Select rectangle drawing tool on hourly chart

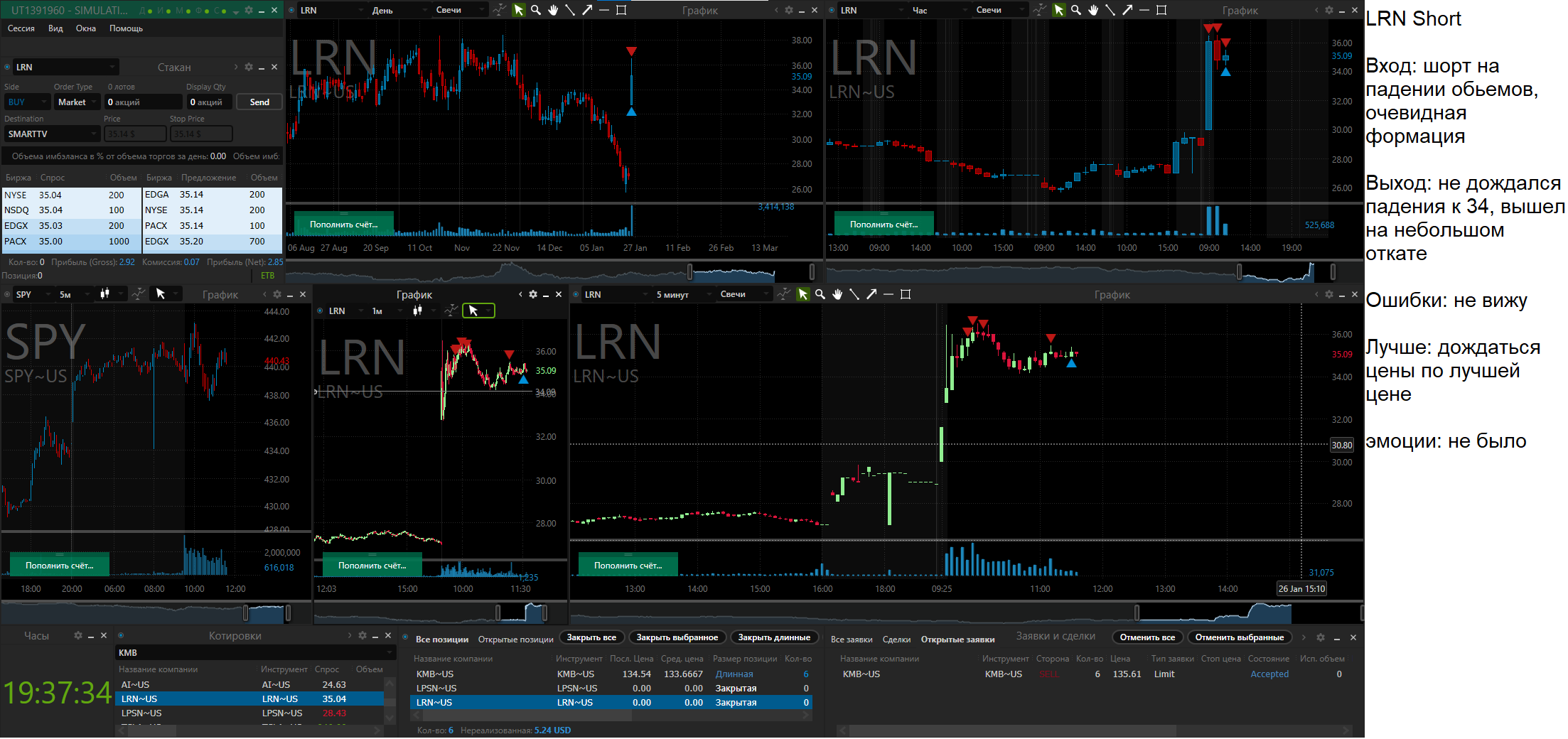coord(1161,10)
